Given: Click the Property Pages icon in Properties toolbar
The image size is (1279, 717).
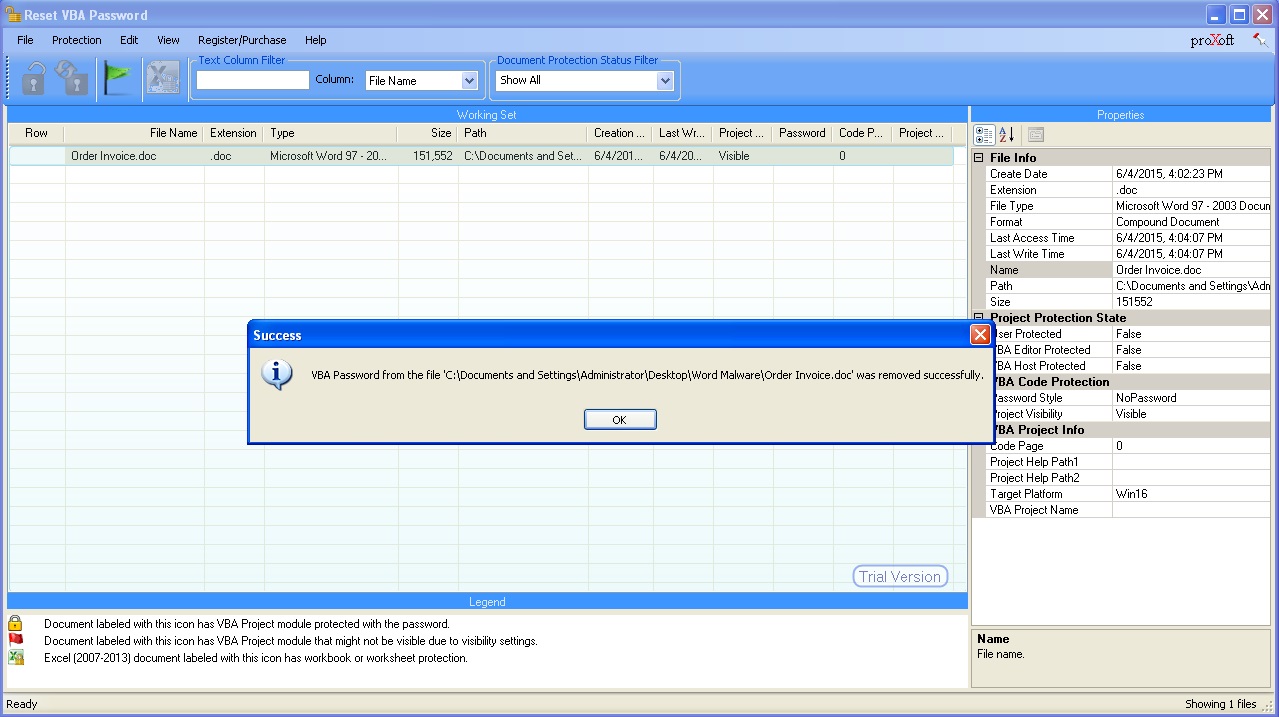Looking at the screenshot, I should click(x=1036, y=135).
